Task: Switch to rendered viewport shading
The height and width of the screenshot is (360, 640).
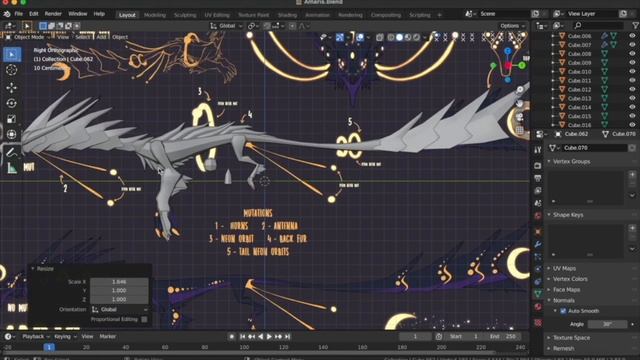Action: click(x=416, y=37)
